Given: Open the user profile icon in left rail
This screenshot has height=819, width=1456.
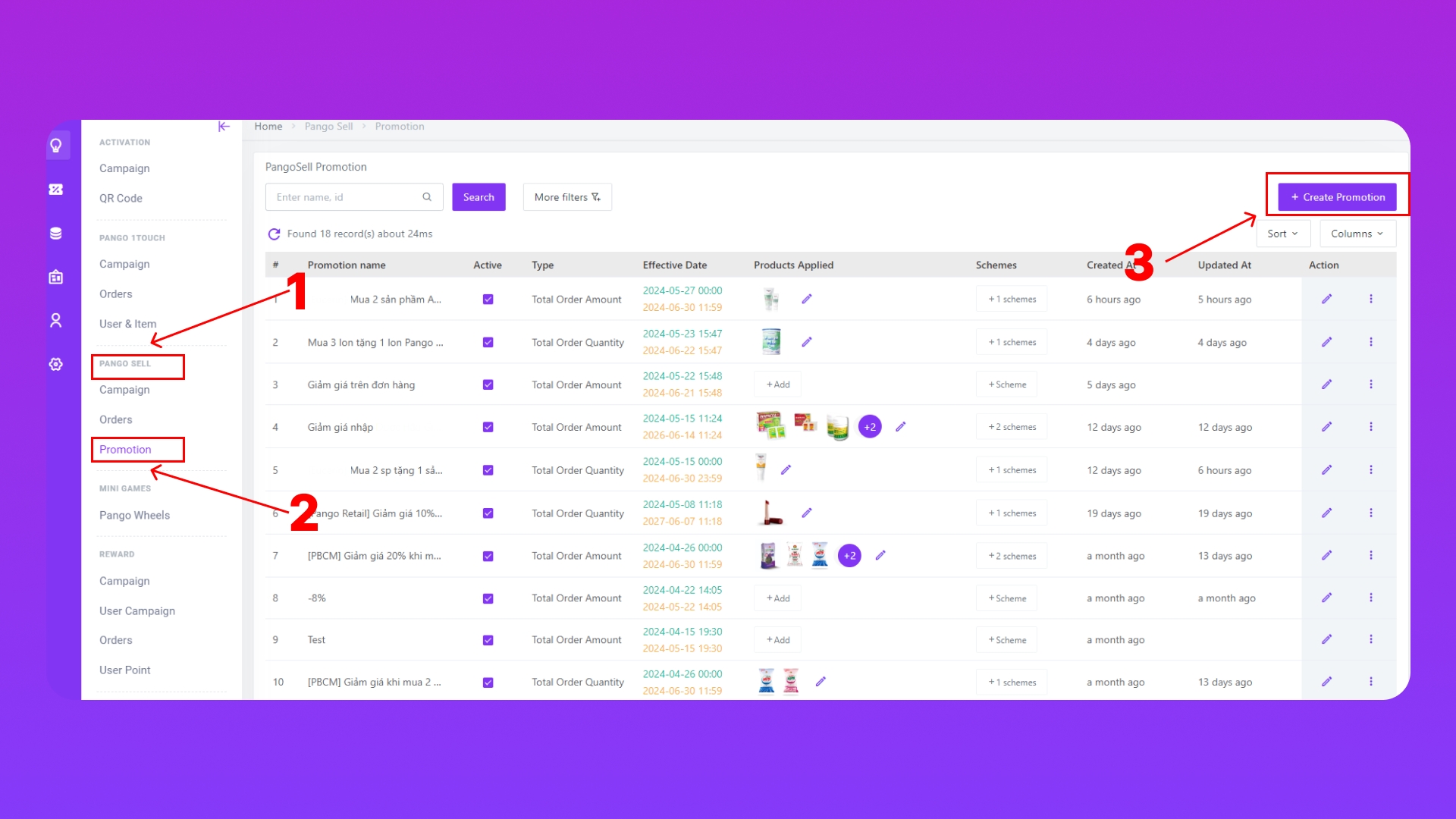Looking at the screenshot, I should [x=56, y=321].
